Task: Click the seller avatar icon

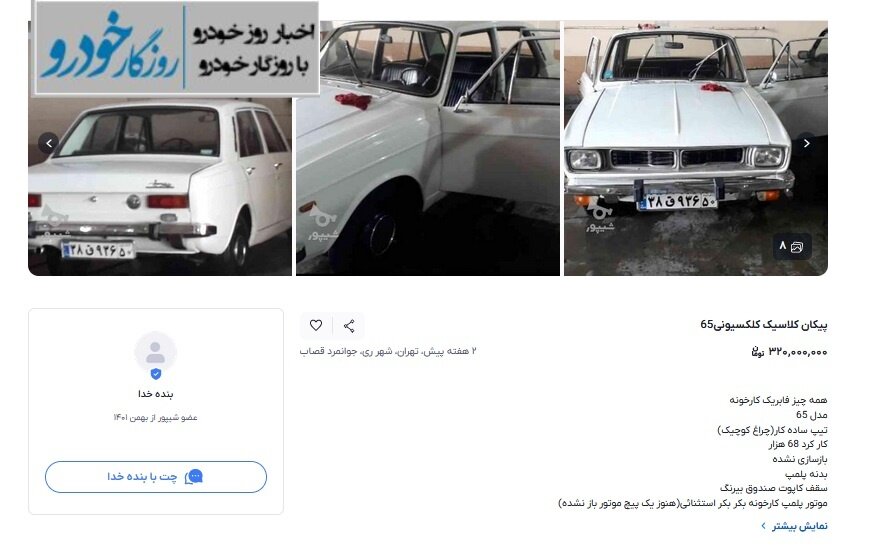Action: coord(156,352)
